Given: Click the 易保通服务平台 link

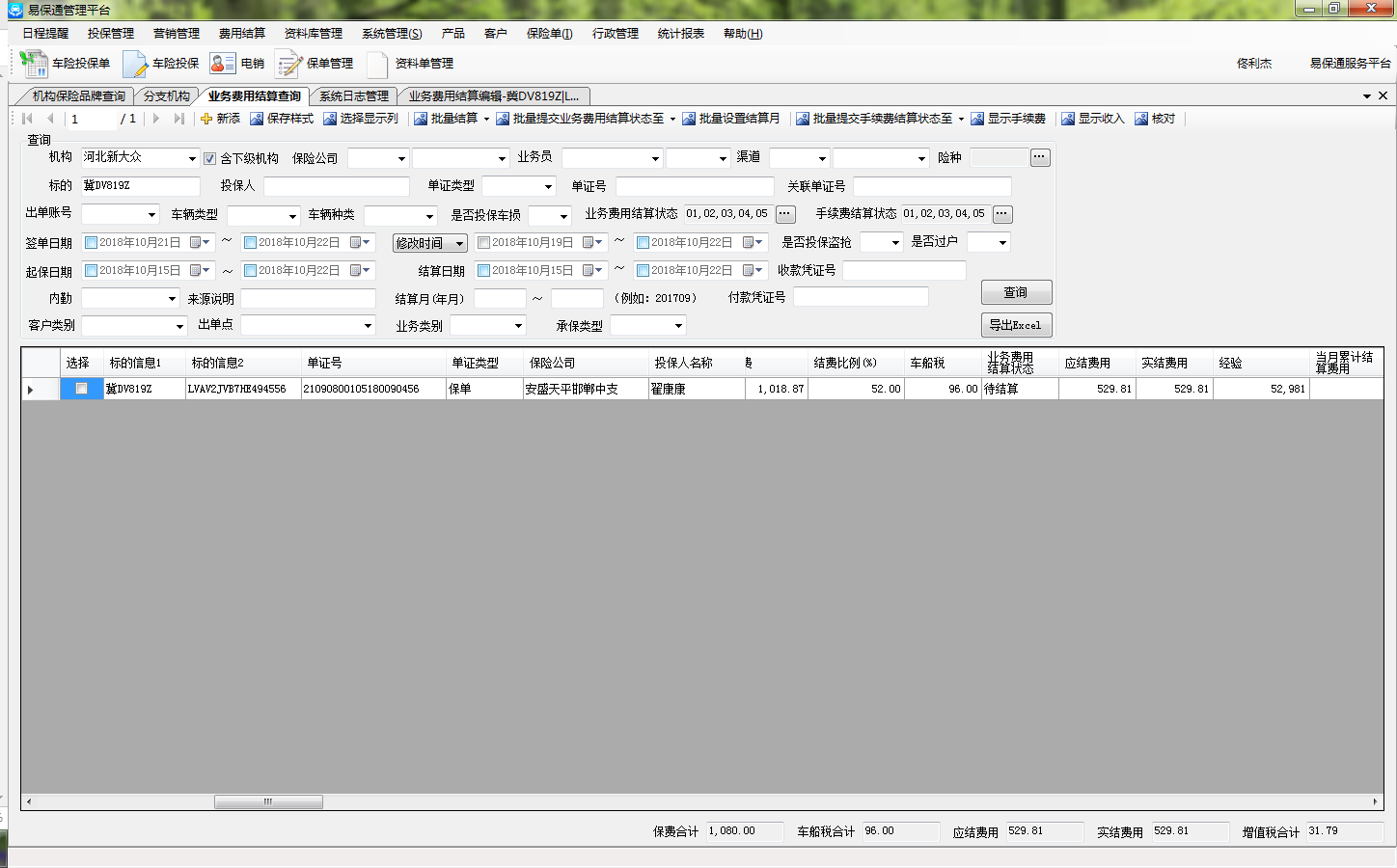Looking at the screenshot, I should click(x=1350, y=64).
